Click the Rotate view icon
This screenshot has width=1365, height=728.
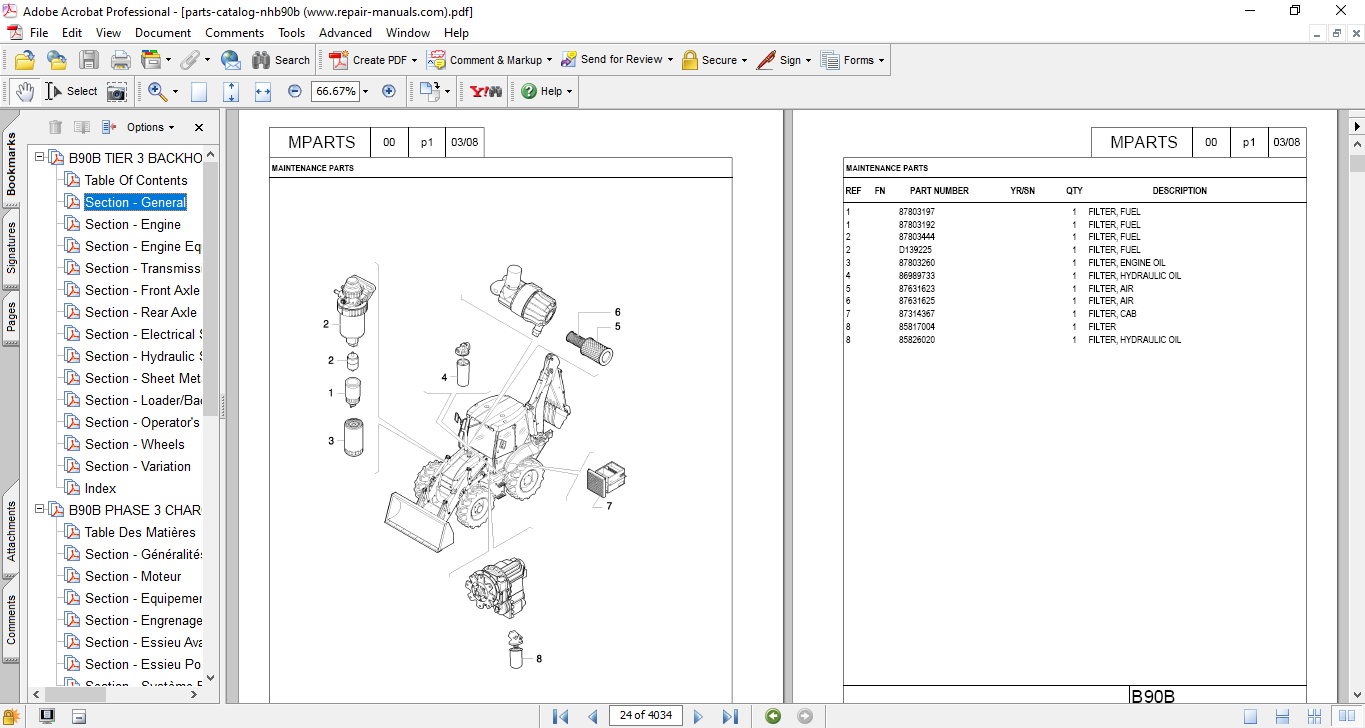pos(429,91)
